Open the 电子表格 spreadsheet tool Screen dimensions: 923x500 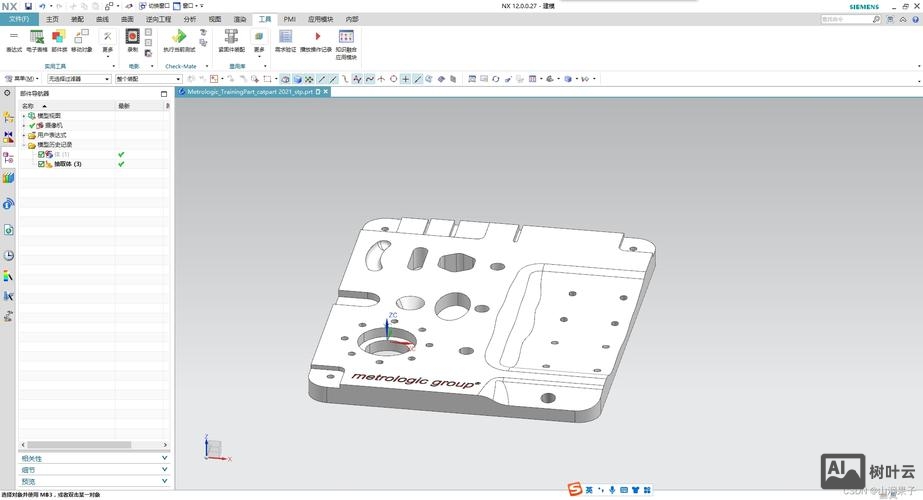[x=36, y=38]
